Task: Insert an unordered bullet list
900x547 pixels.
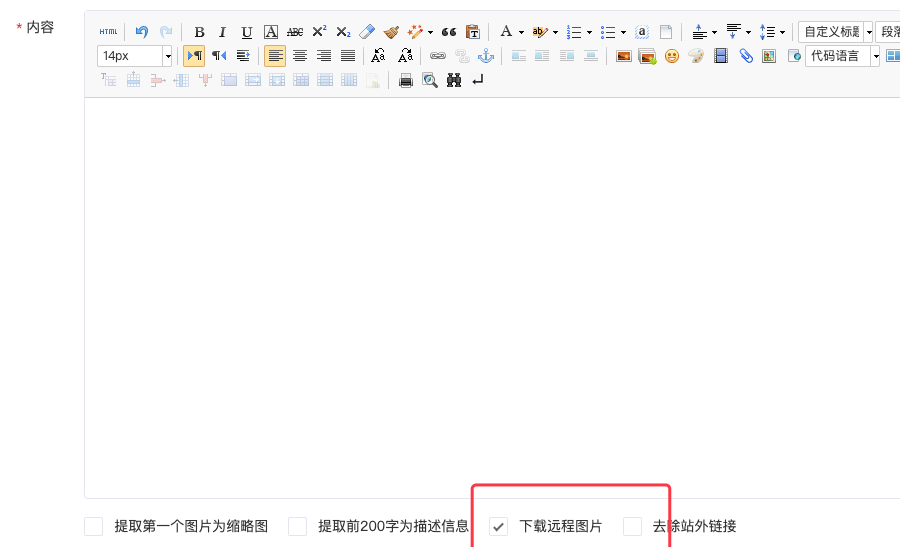Action: pyautogui.click(x=608, y=32)
